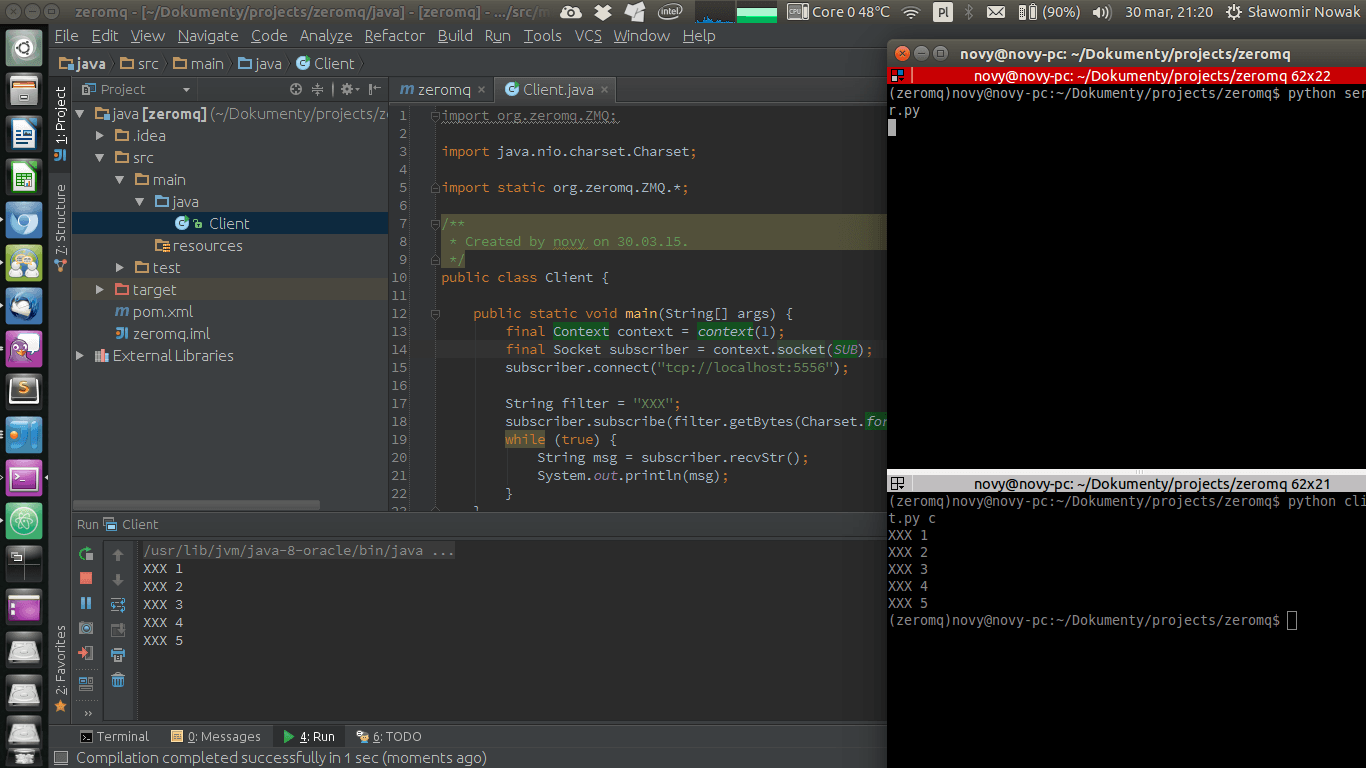Click the Pl keyboard layout indicator

click(942, 12)
